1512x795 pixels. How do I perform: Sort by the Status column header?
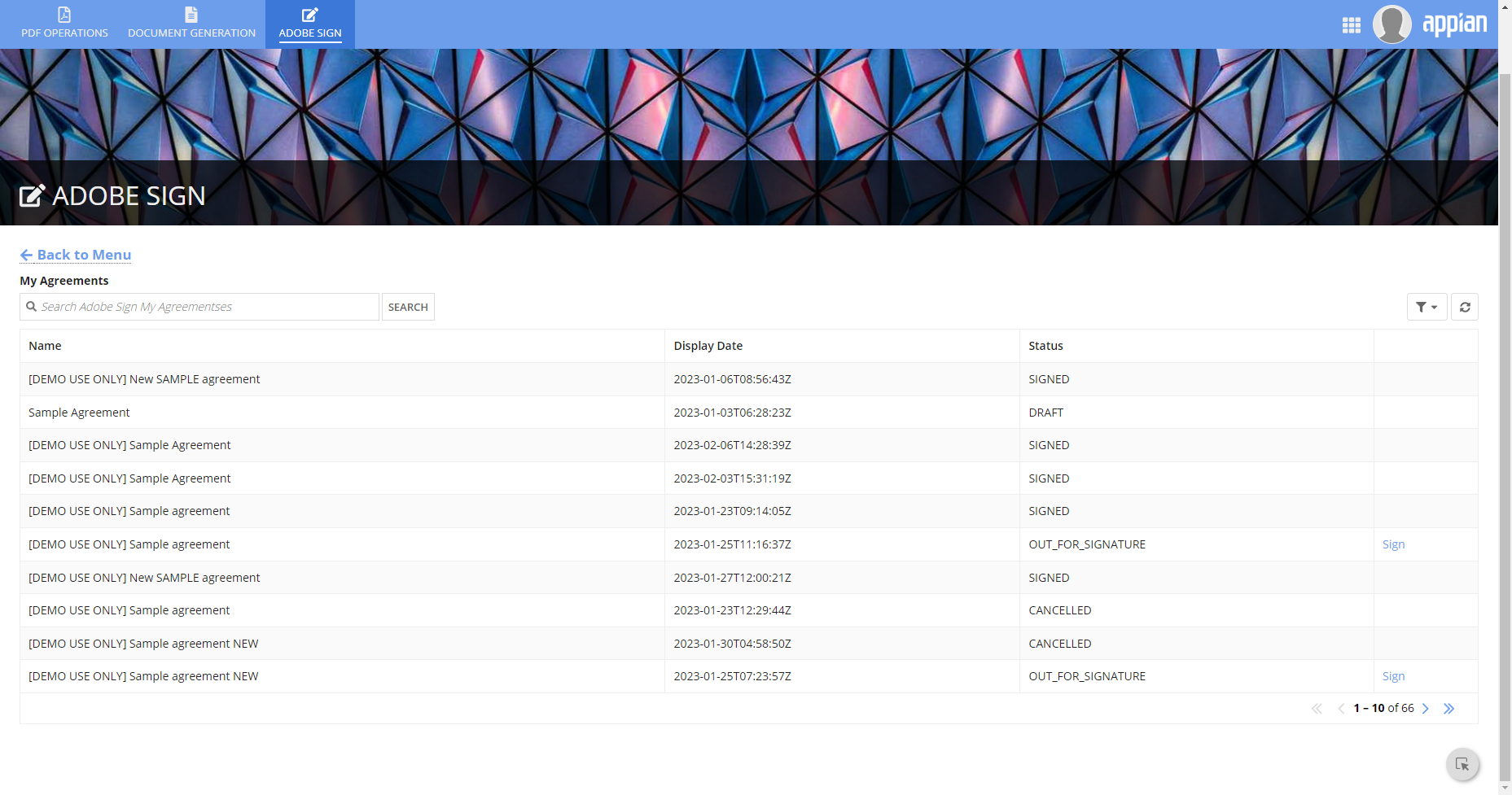(1045, 346)
